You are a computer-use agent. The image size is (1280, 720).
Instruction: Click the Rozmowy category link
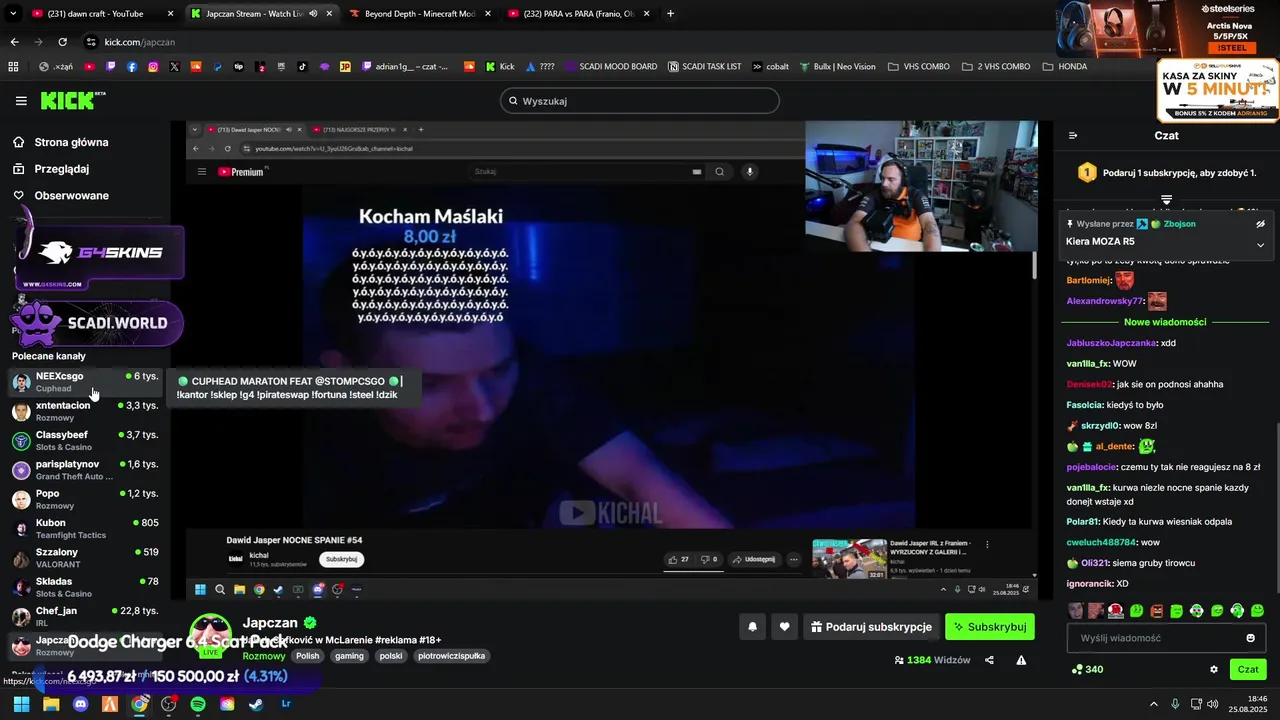tap(264, 656)
